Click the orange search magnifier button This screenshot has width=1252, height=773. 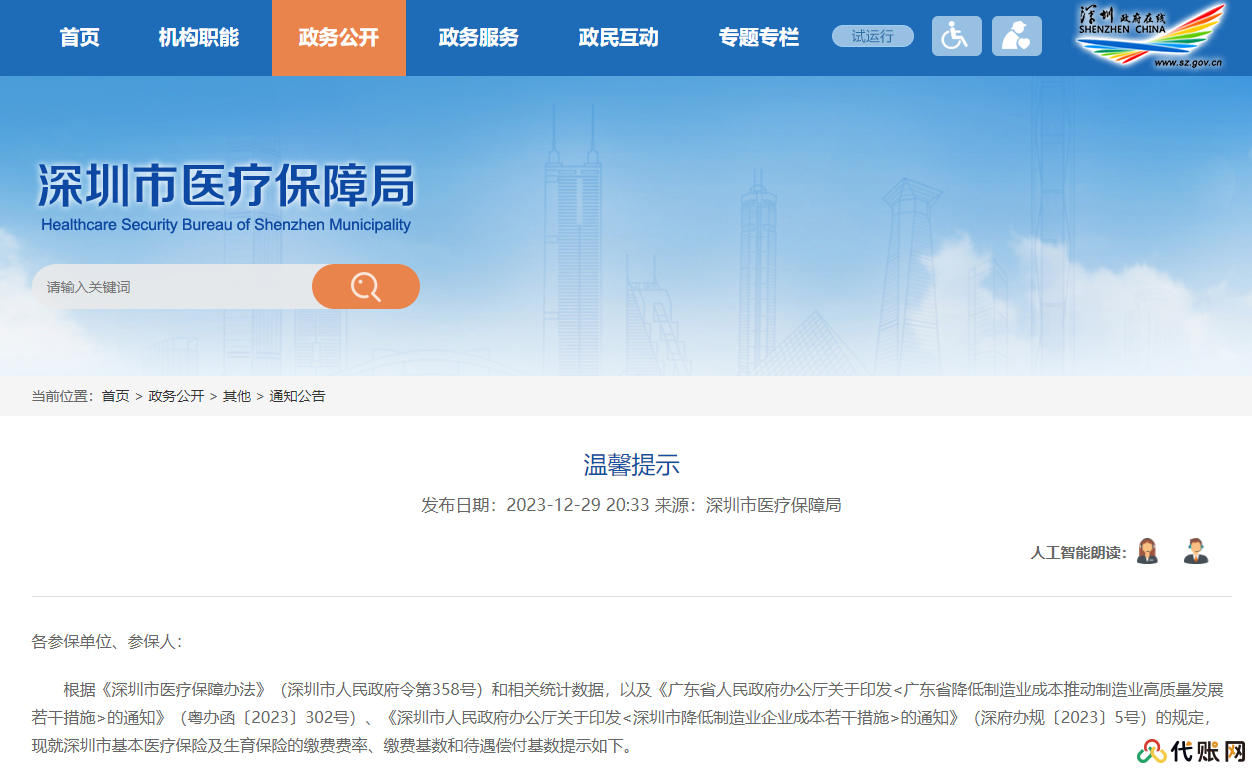coord(365,287)
